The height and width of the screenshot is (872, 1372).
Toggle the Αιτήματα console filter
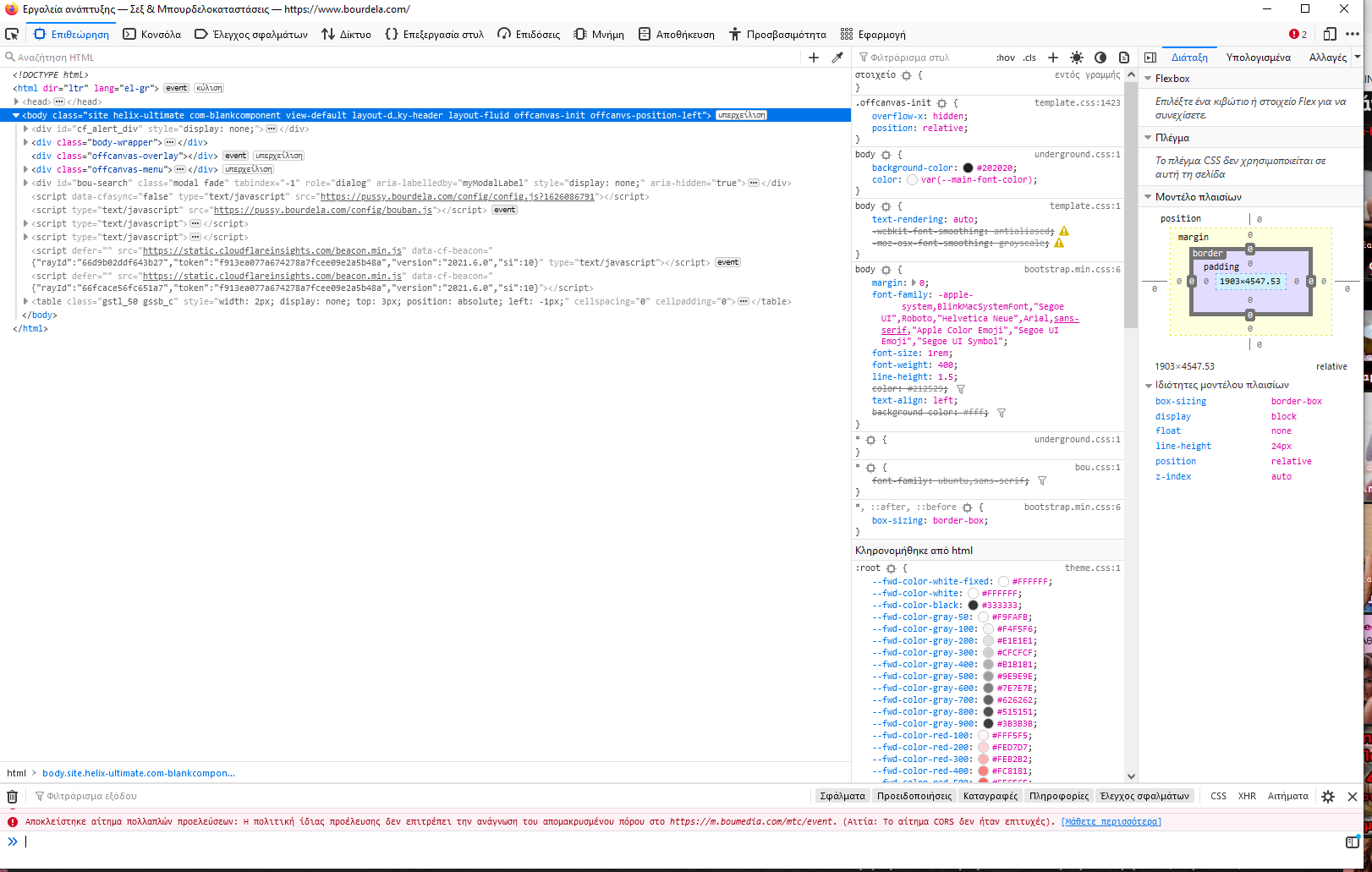(1288, 796)
